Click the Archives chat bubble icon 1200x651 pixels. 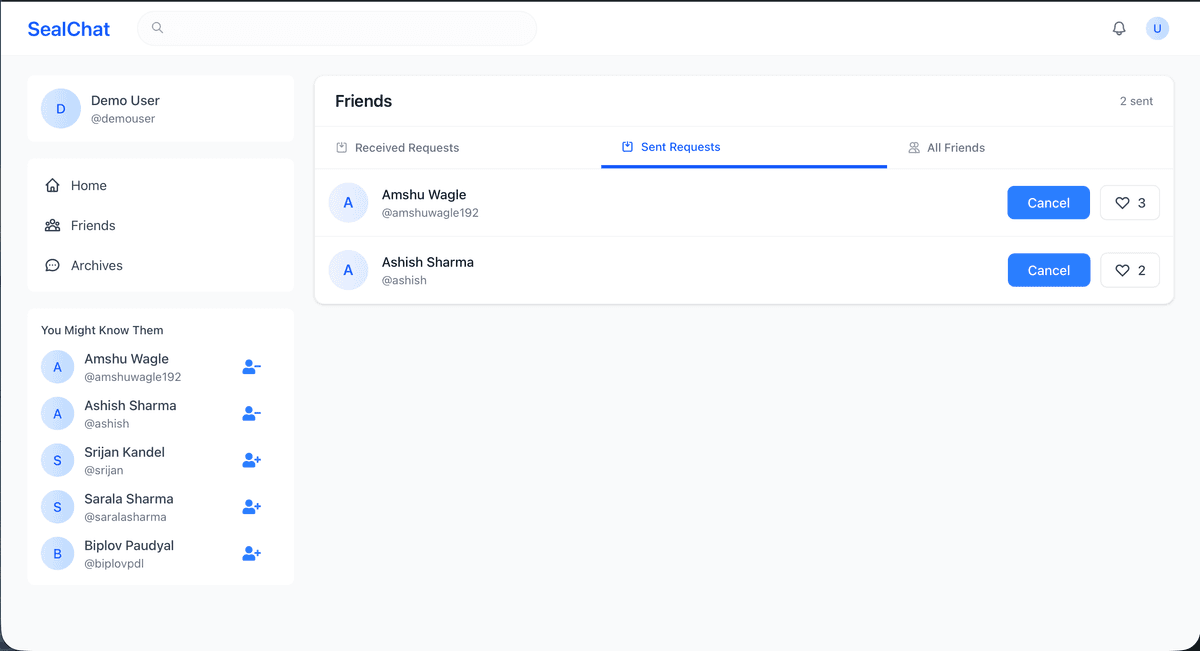coord(53,266)
